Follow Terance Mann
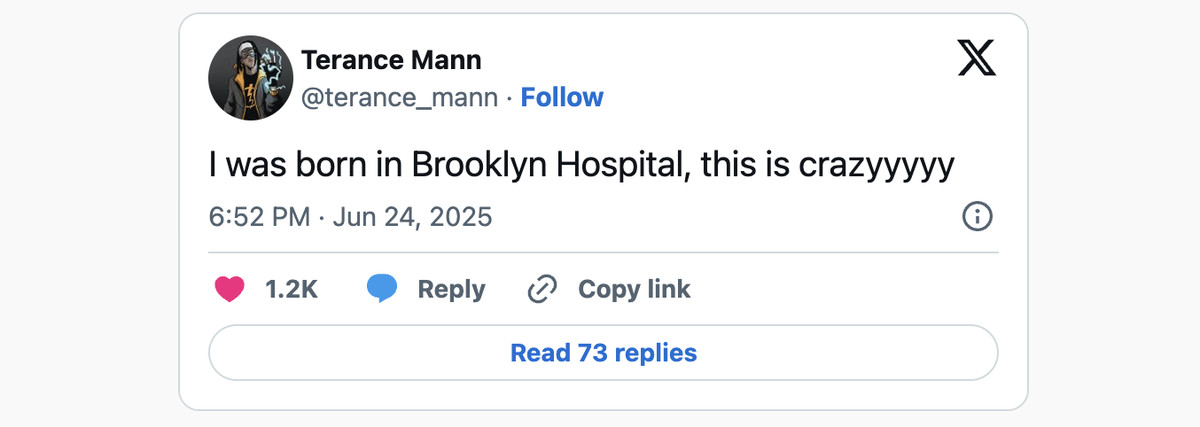Image resolution: width=1200 pixels, height=427 pixels. point(562,97)
